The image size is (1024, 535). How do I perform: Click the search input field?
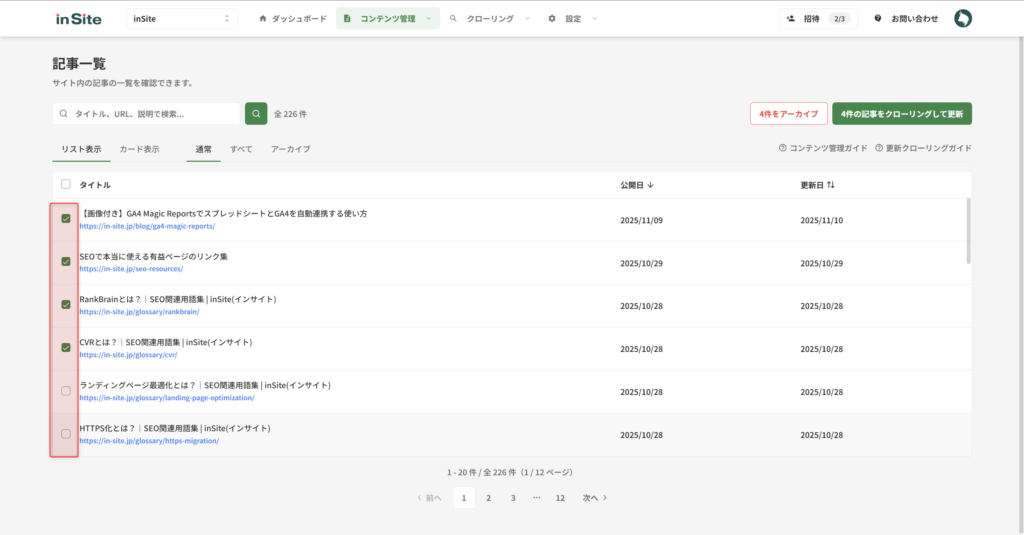[147, 114]
